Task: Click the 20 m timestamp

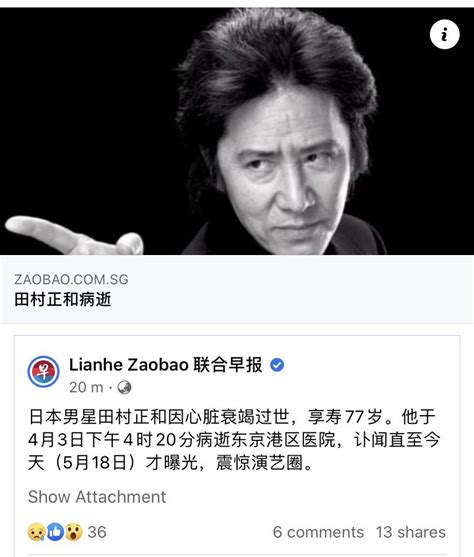Action: tap(86, 387)
